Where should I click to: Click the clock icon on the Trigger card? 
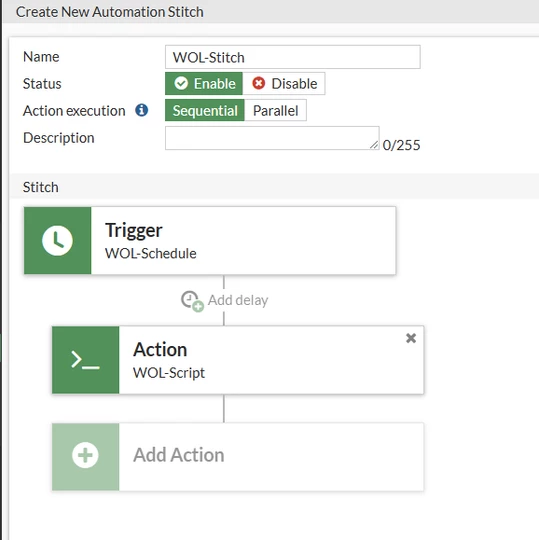click(x=57, y=241)
